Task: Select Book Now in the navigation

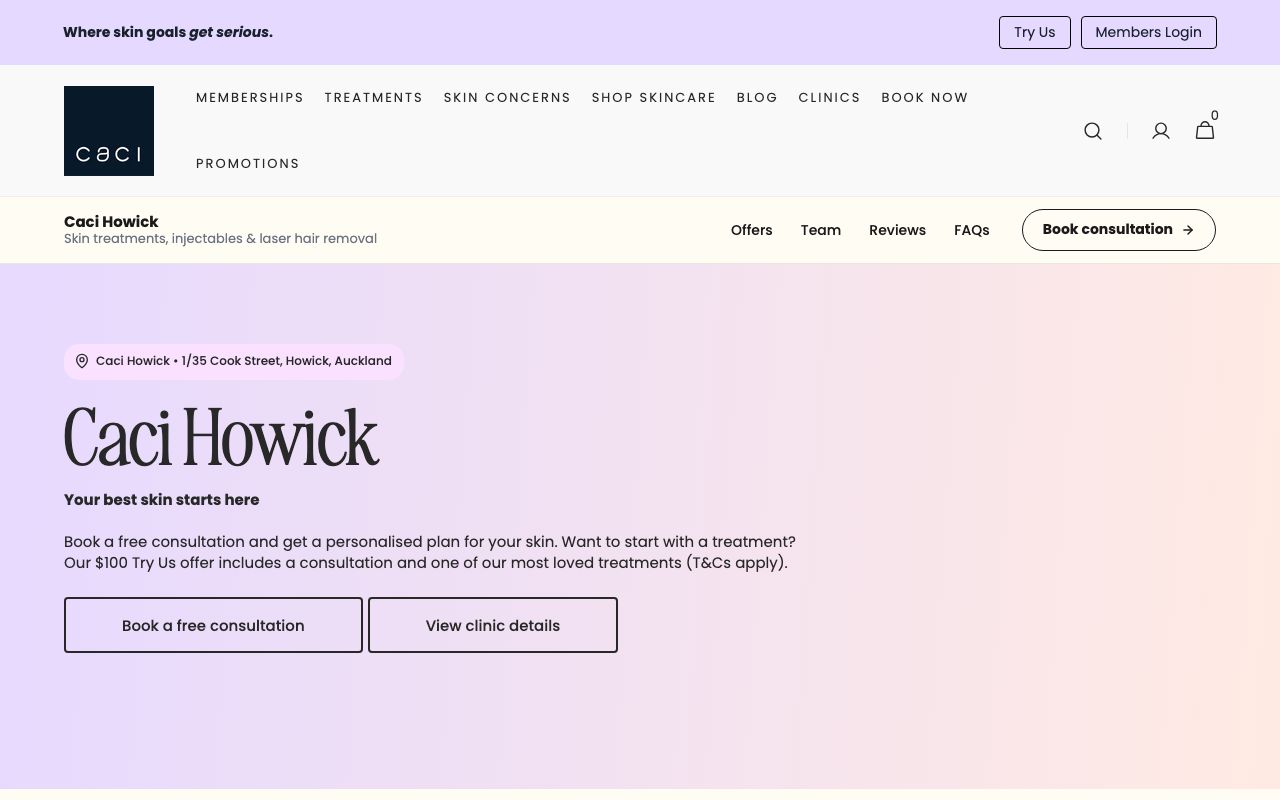Action: click(x=925, y=98)
